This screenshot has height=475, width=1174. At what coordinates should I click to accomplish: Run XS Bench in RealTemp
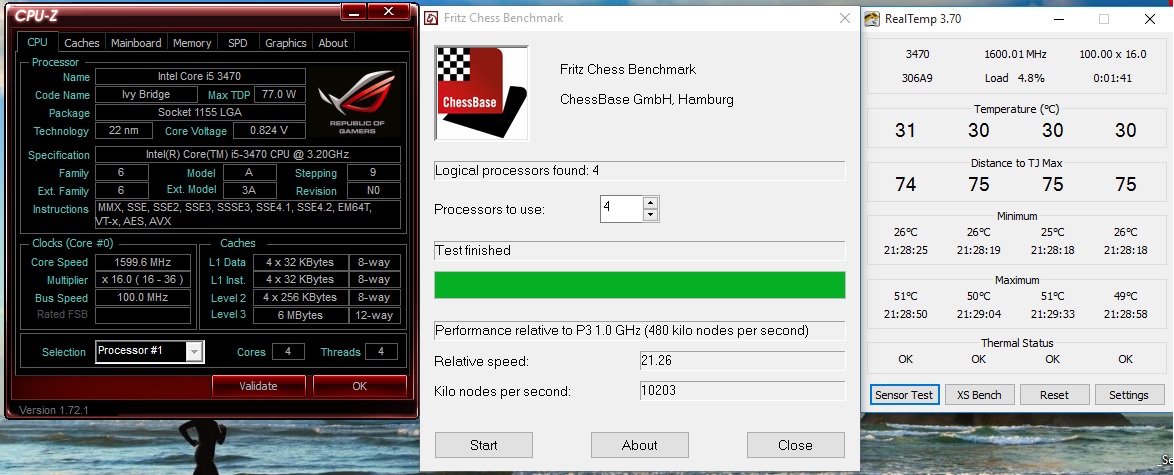point(979,395)
